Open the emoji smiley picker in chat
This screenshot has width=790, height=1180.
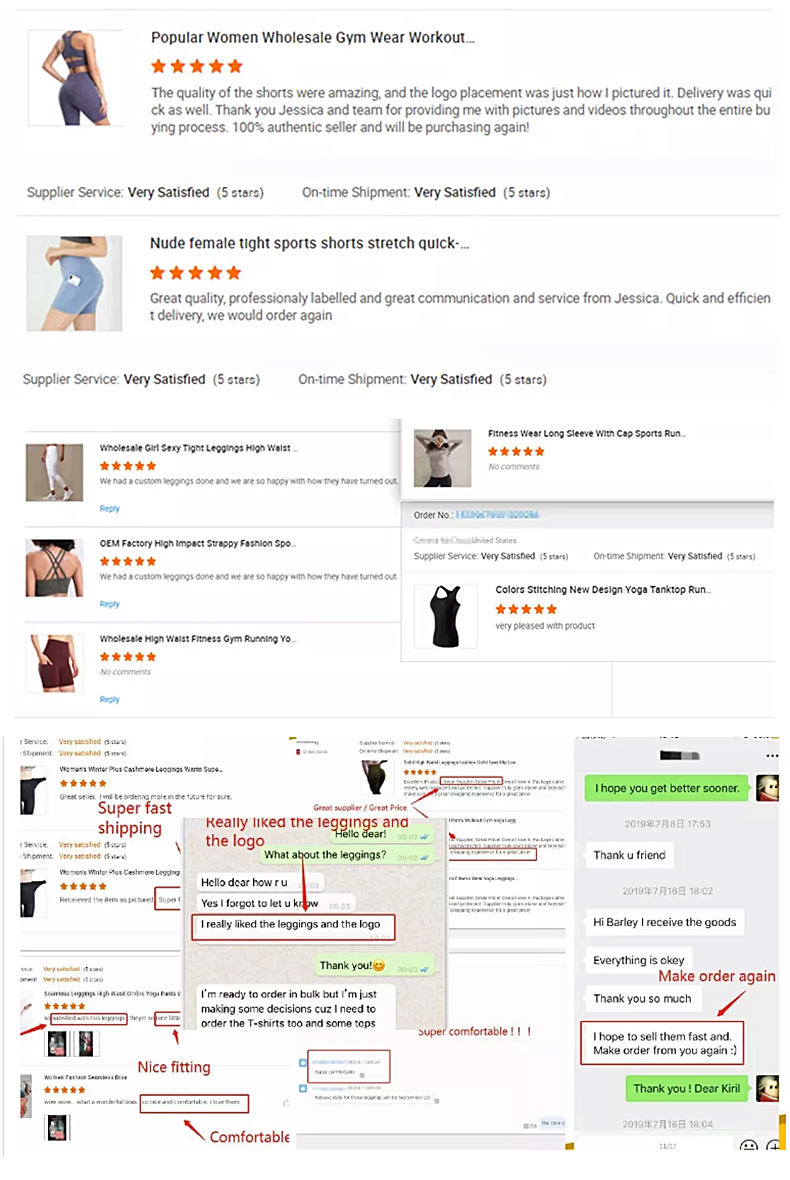click(x=749, y=1146)
